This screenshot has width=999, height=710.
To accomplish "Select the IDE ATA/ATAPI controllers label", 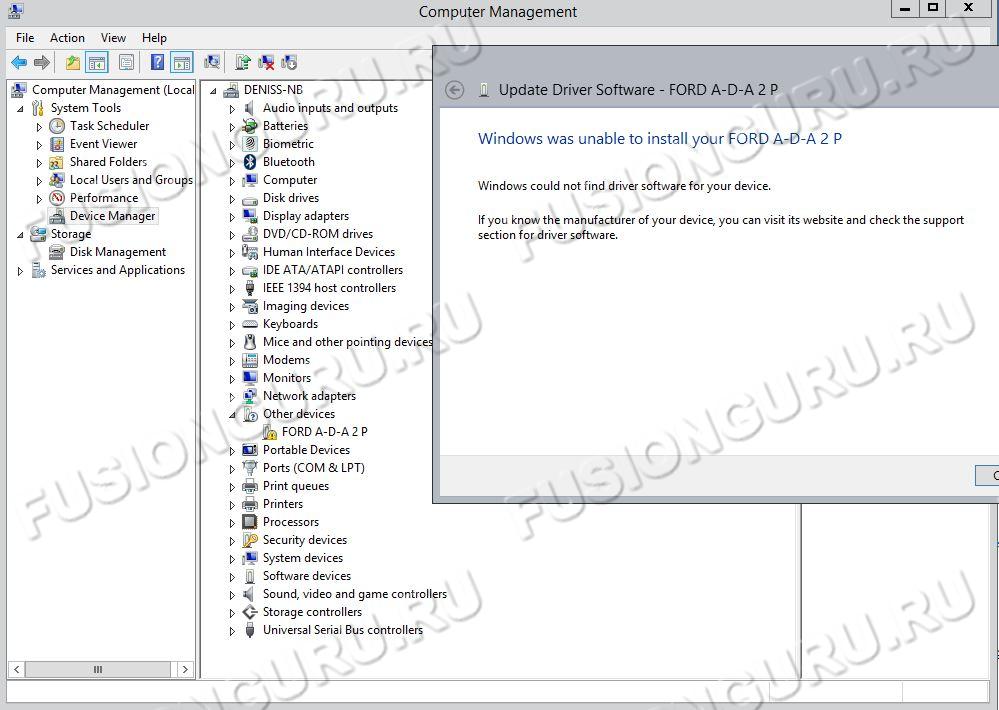I will pyautogui.click(x=333, y=270).
